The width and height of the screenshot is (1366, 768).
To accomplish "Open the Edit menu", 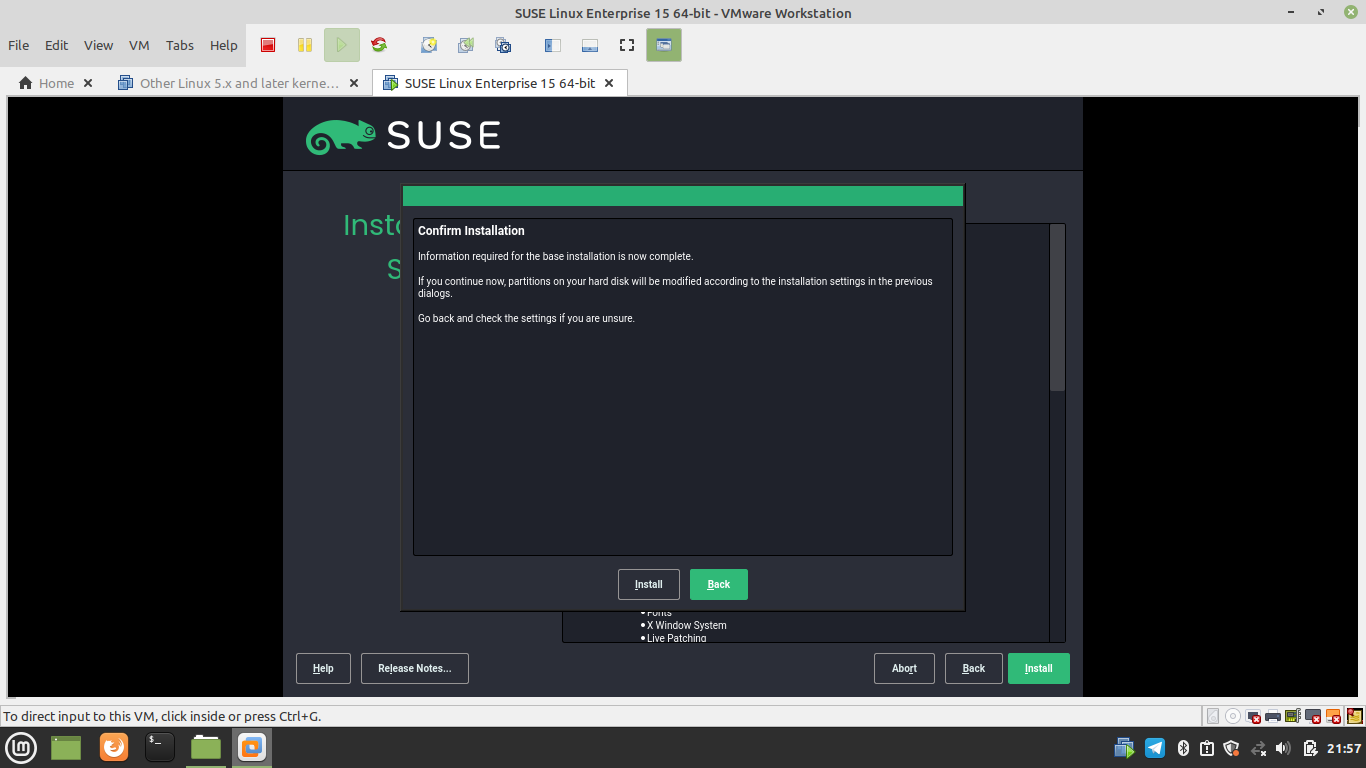I will point(56,45).
